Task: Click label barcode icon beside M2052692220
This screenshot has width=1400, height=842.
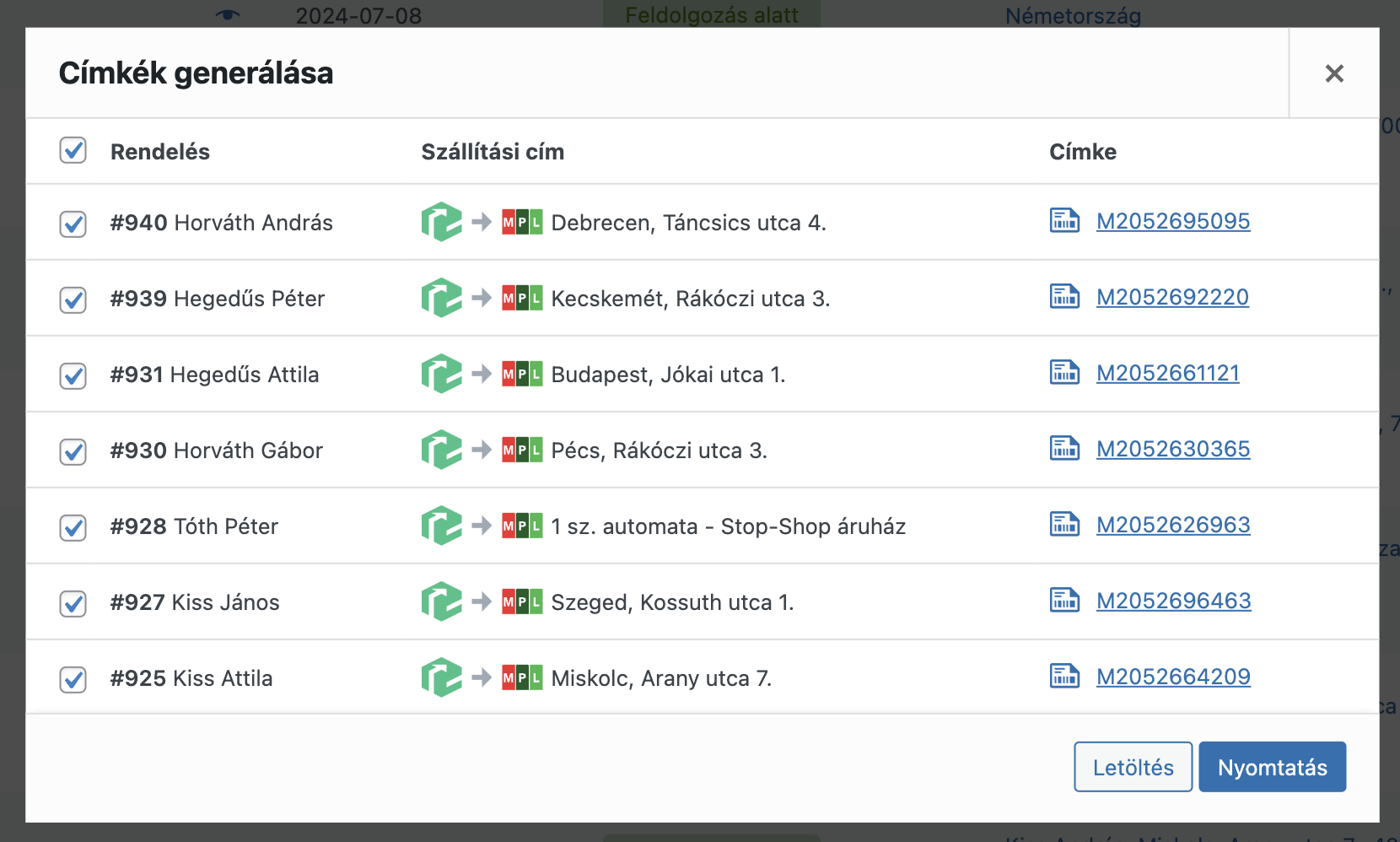Action: pos(1064,297)
